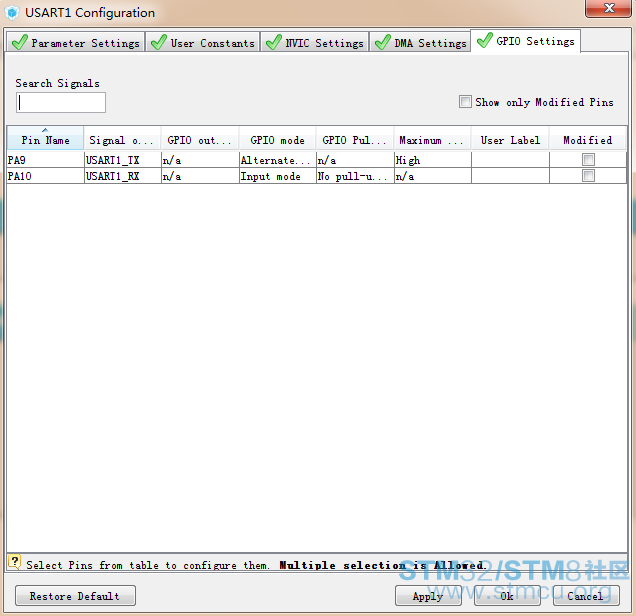Viewport: 636px width, 616px height.
Task: Sort by the User Label column header
Action: [x=510, y=139]
